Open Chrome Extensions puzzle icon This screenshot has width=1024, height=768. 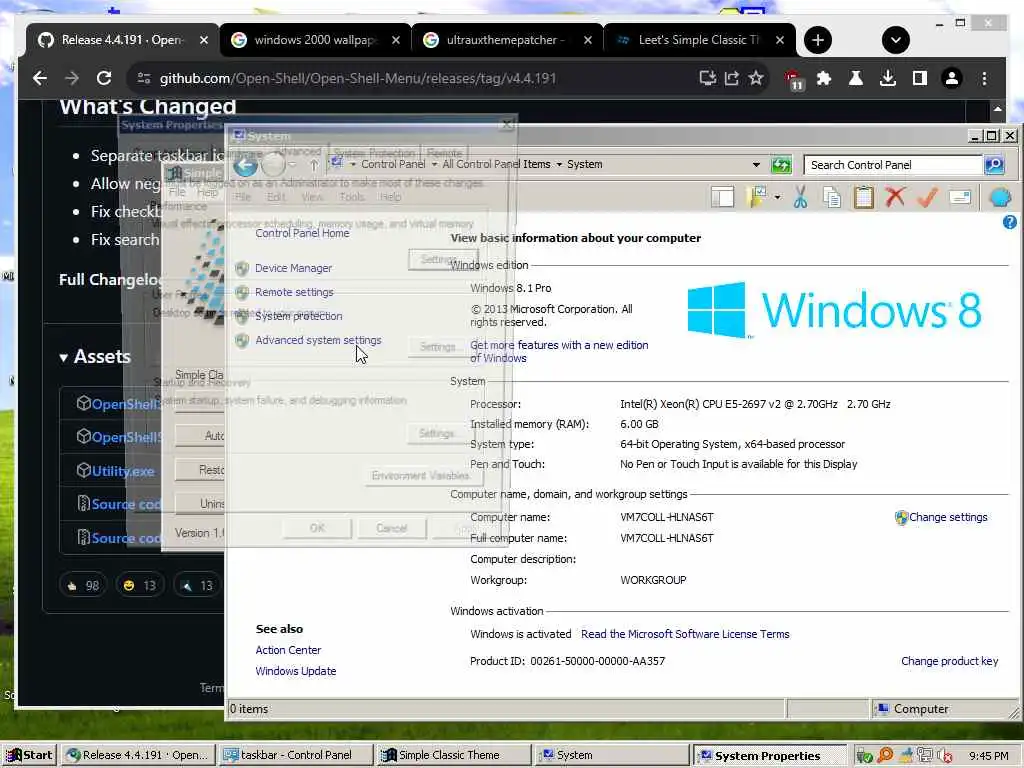[x=824, y=78]
